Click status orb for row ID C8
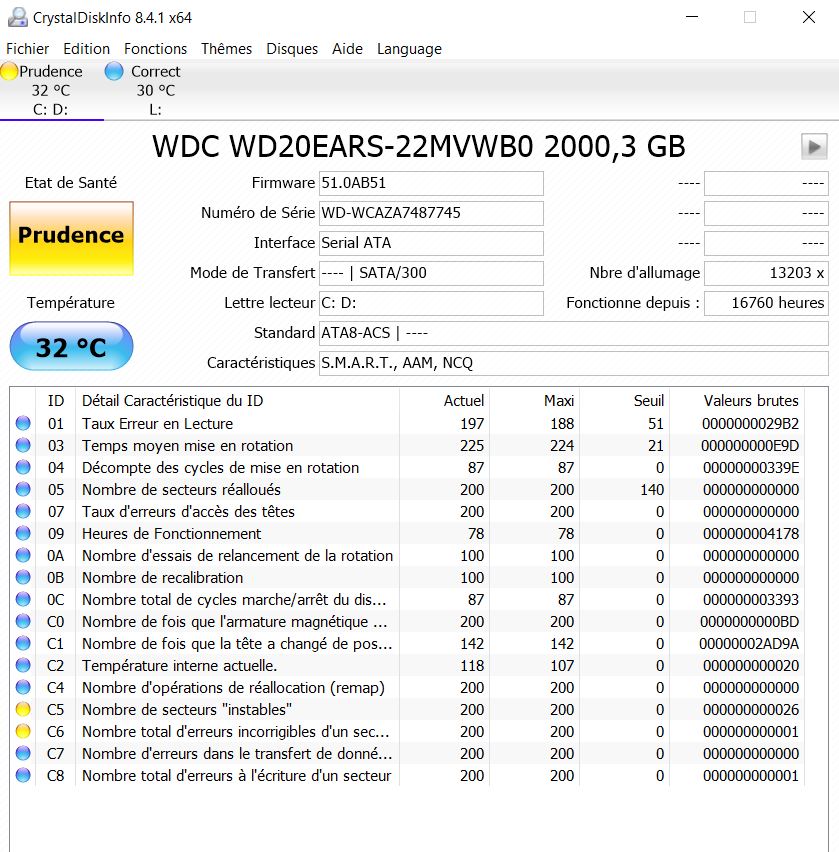This screenshot has width=839, height=852. pyautogui.click(x=23, y=775)
